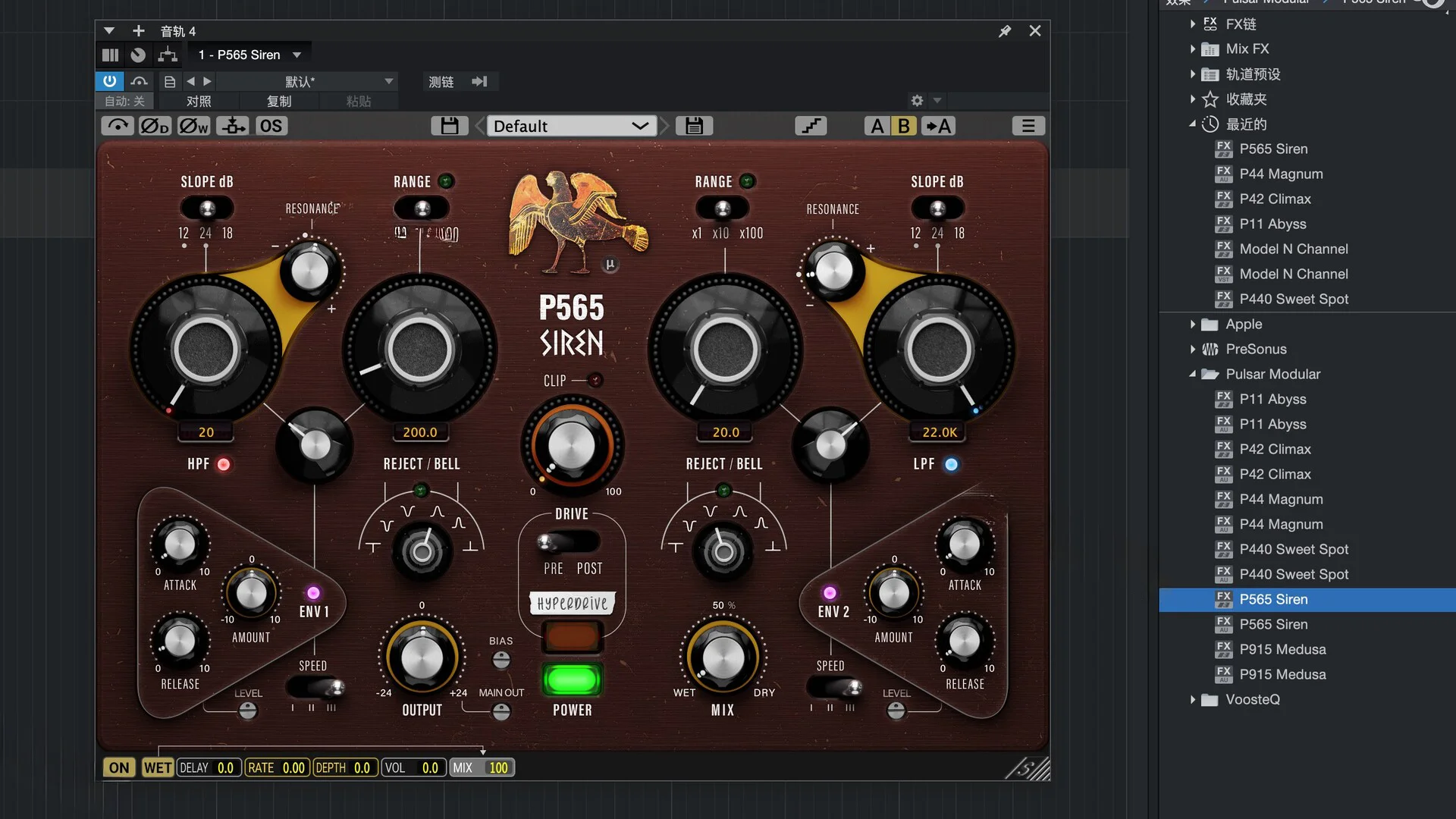
Task: Click the wet phase invert icon
Action: click(x=193, y=126)
